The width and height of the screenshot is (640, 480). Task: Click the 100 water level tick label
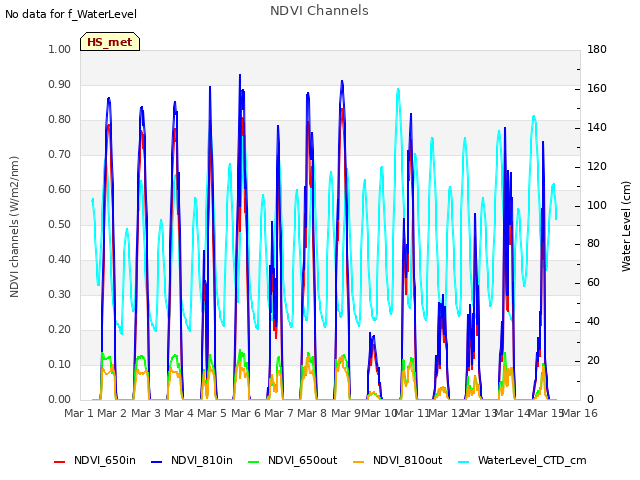click(597, 205)
